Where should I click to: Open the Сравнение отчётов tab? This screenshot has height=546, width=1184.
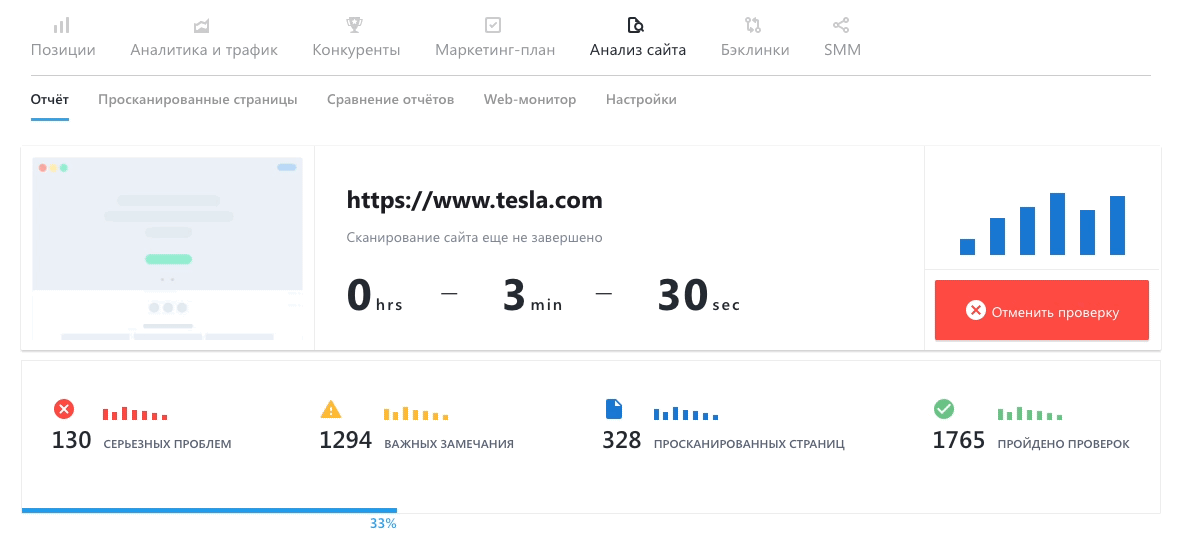390,100
